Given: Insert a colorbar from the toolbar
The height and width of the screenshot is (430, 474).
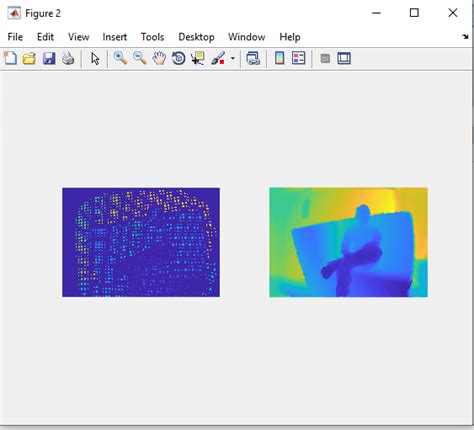Looking at the screenshot, I should [279, 58].
